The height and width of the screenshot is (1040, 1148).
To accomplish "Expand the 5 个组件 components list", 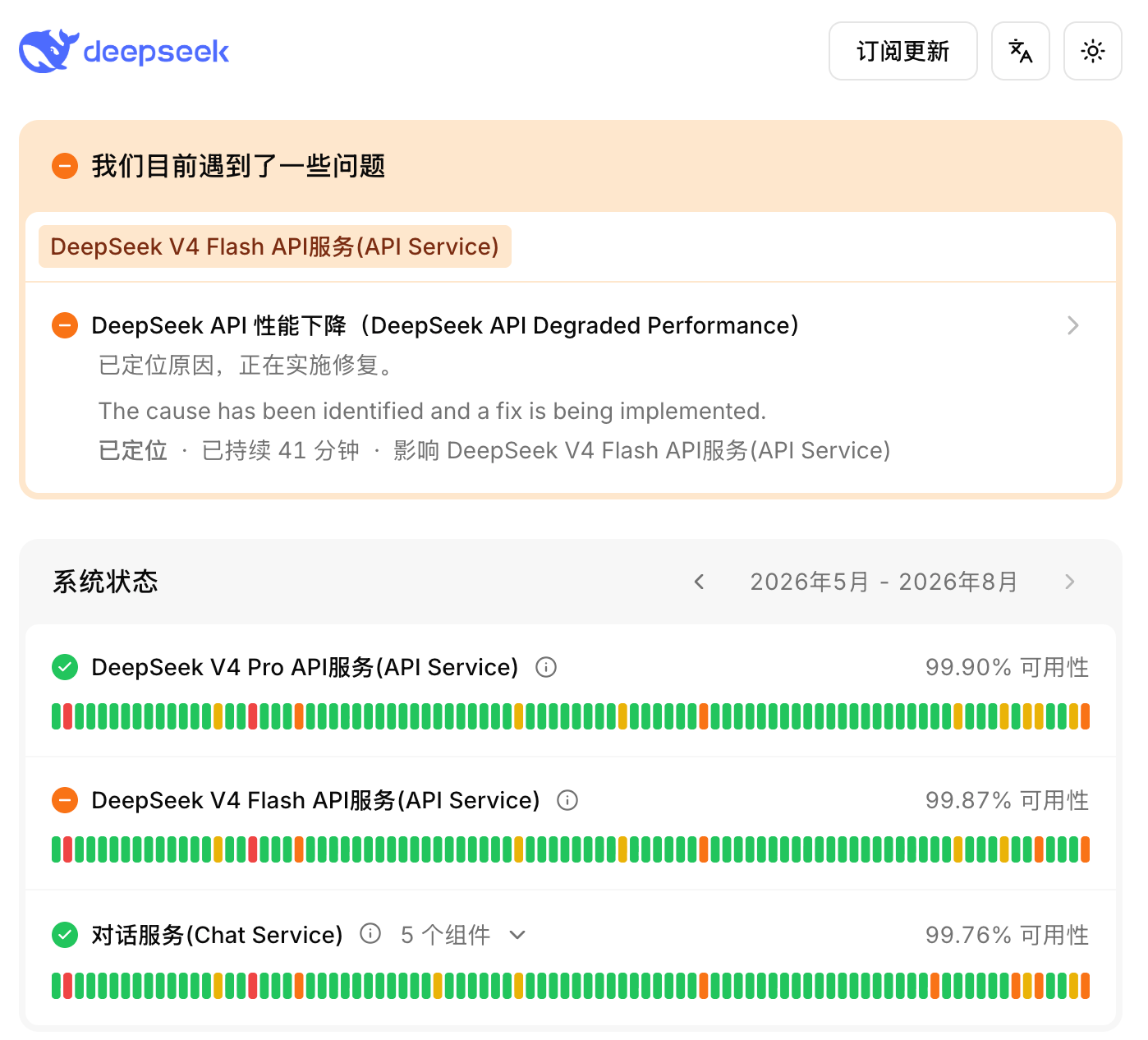I will (463, 935).
